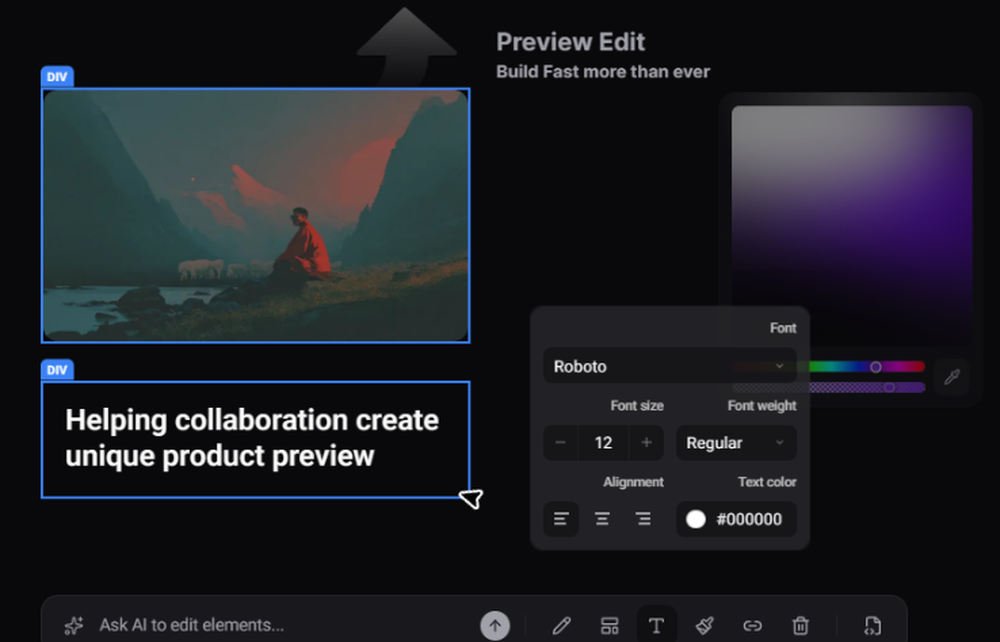
Task: Enable left text alignment
Action: (x=561, y=519)
